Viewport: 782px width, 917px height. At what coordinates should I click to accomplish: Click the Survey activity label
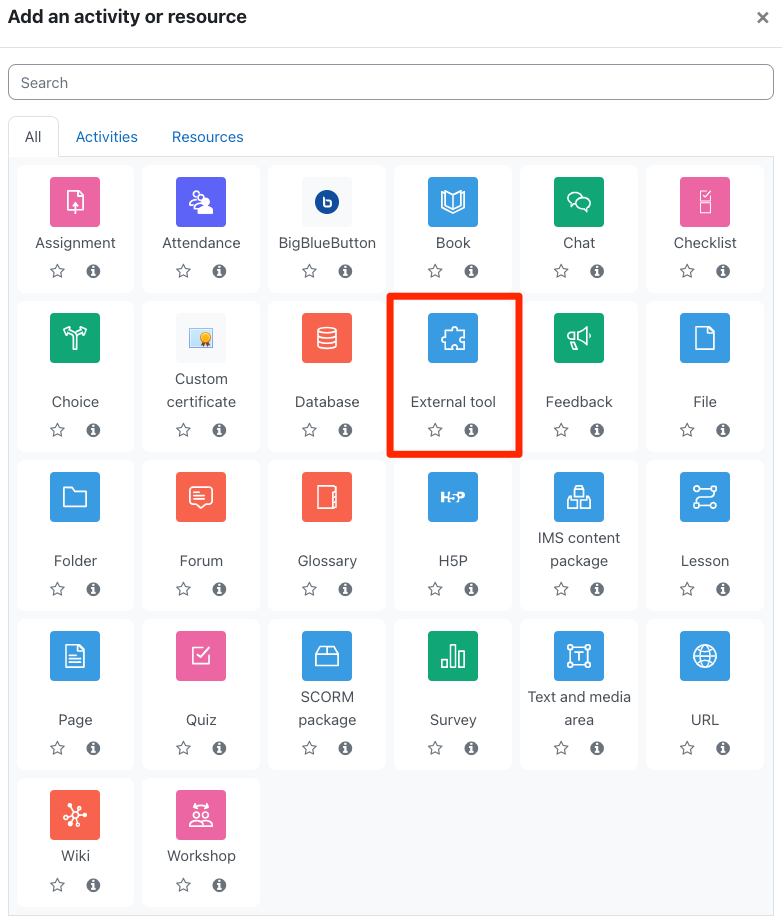pyautogui.click(x=453, y=720)
